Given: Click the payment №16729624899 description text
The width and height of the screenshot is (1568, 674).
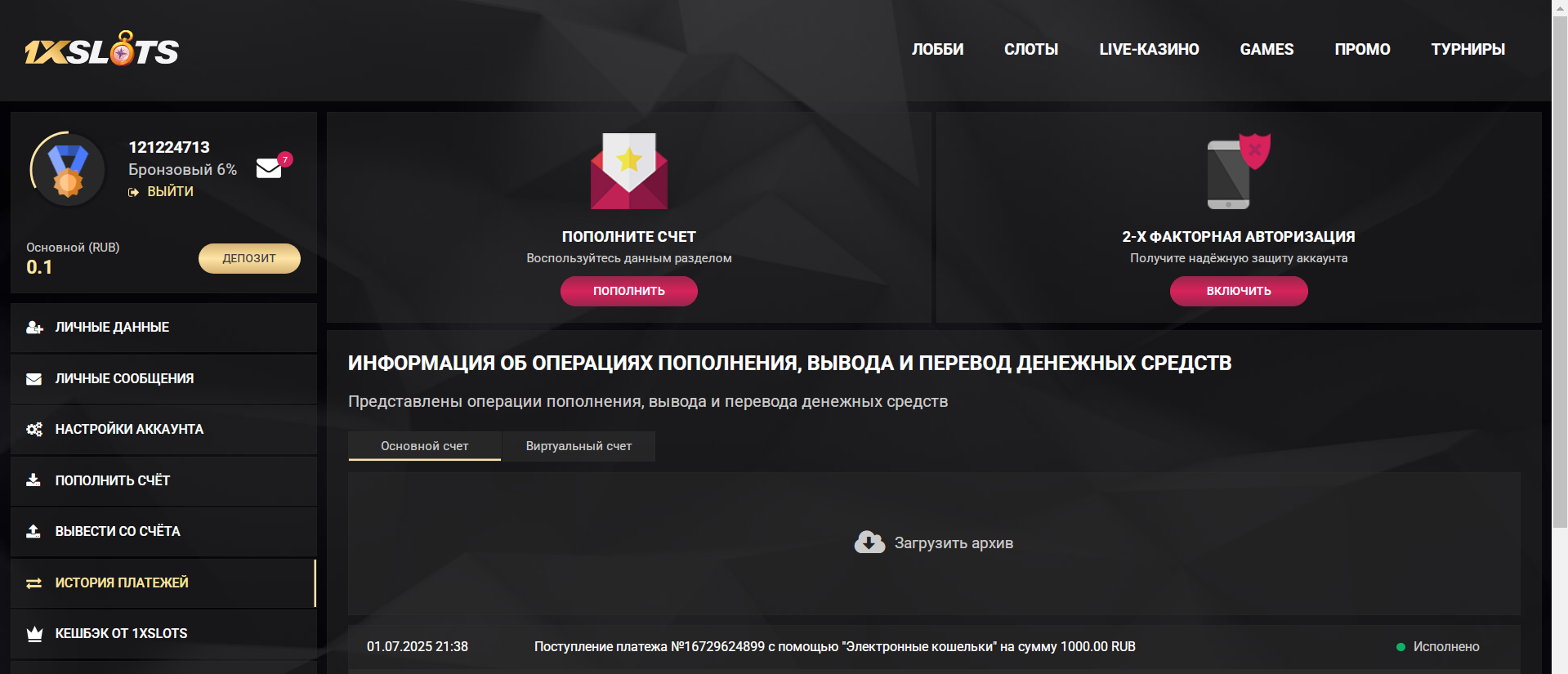Looking at the screenshot, I should click(835, 647).
